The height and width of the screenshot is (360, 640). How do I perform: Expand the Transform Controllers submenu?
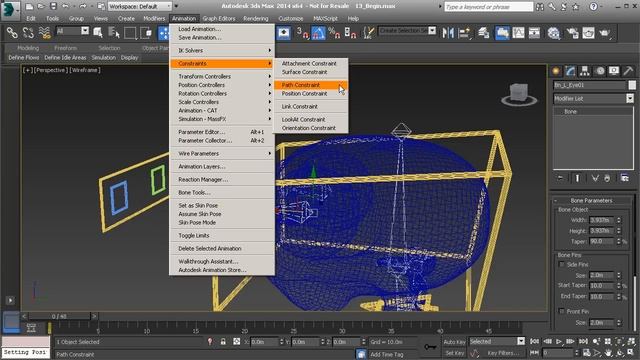pyautogui.click(x=222, y=76)
